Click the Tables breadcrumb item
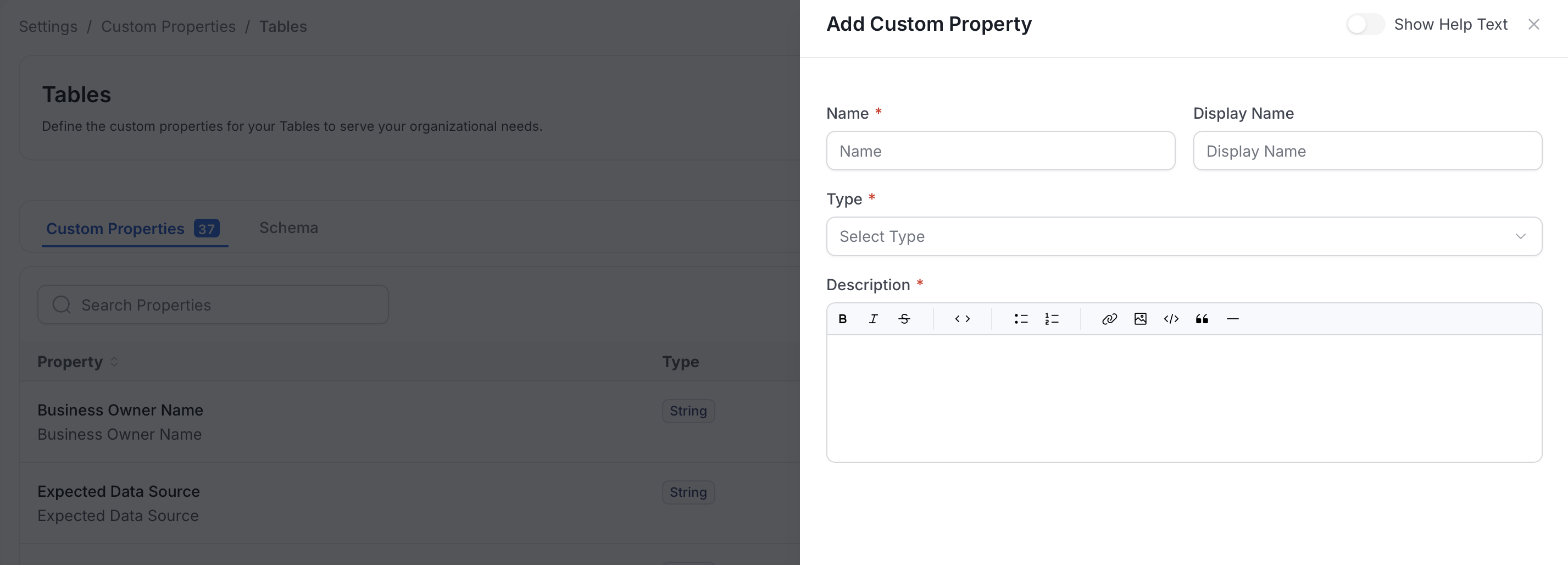The width and height of the screenshot is (1568, 565). (x=283, y=26)
